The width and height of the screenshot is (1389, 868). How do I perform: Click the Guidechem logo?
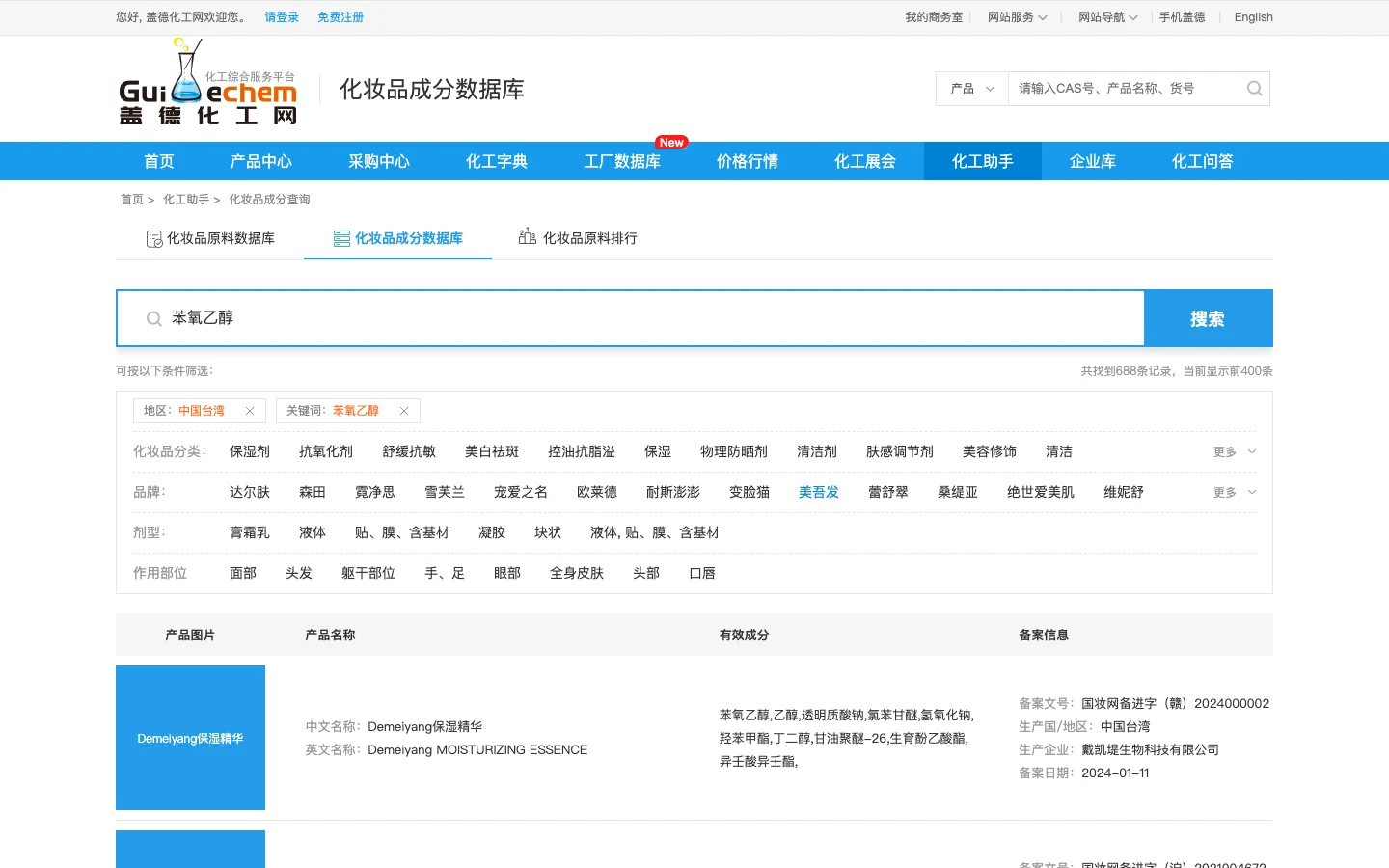pyautogui.click(x=207, y=83)
